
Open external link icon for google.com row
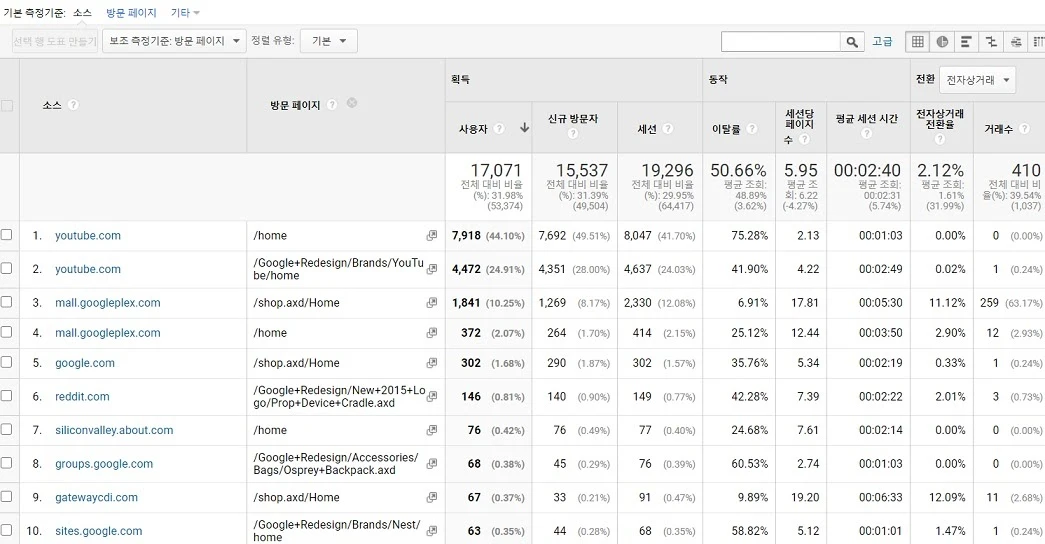(x=432, y=363)
